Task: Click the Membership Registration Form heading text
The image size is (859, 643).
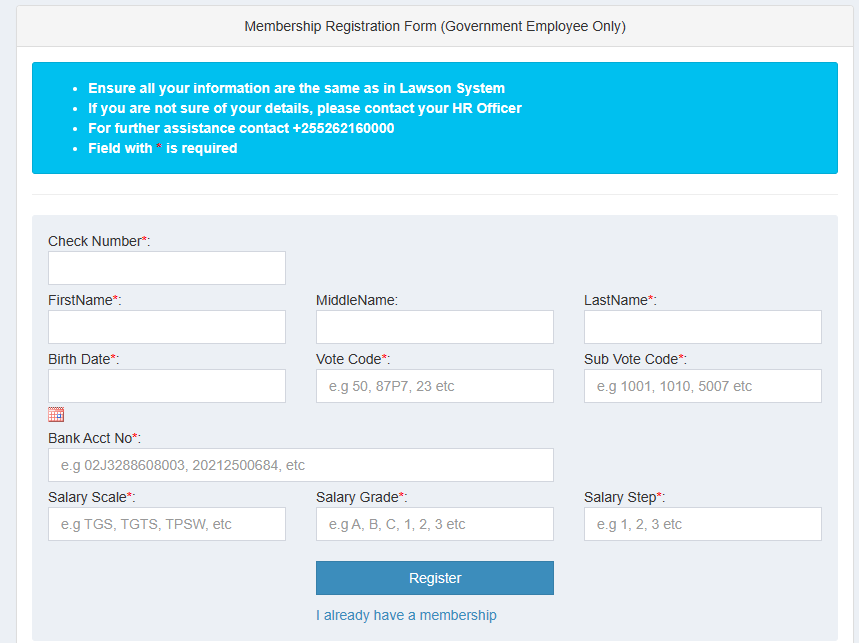Action: (x=435, y=26)
